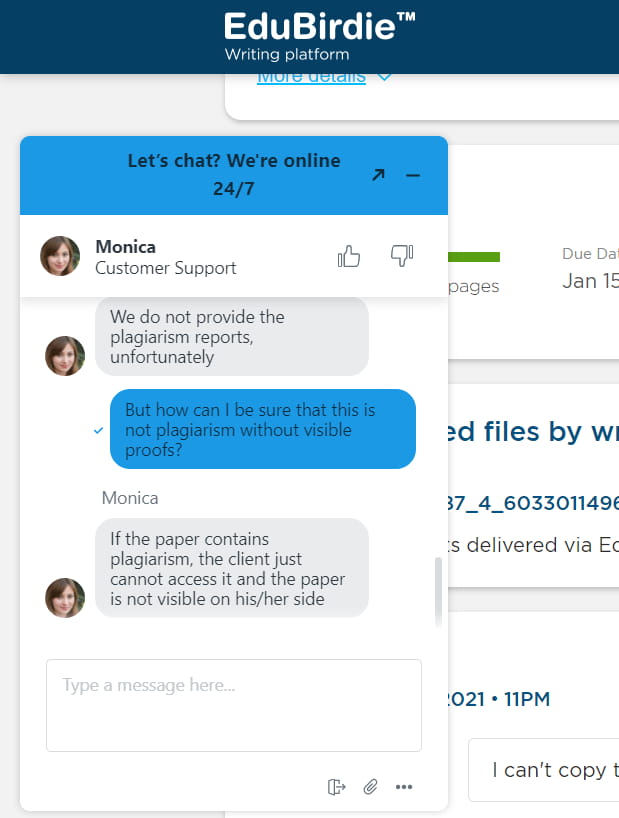
Task: Click the 'files by wr' heading
Action: click(x=551, y=432)
